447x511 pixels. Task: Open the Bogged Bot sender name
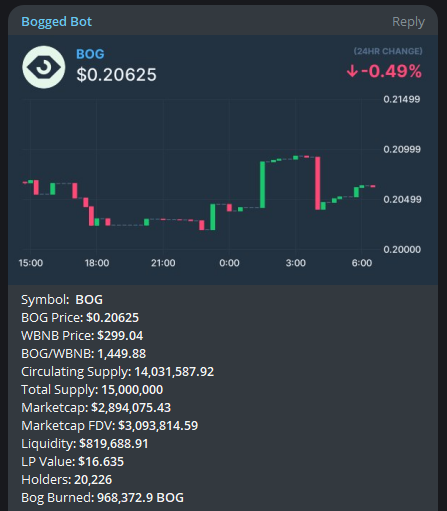tap(56, 22)
